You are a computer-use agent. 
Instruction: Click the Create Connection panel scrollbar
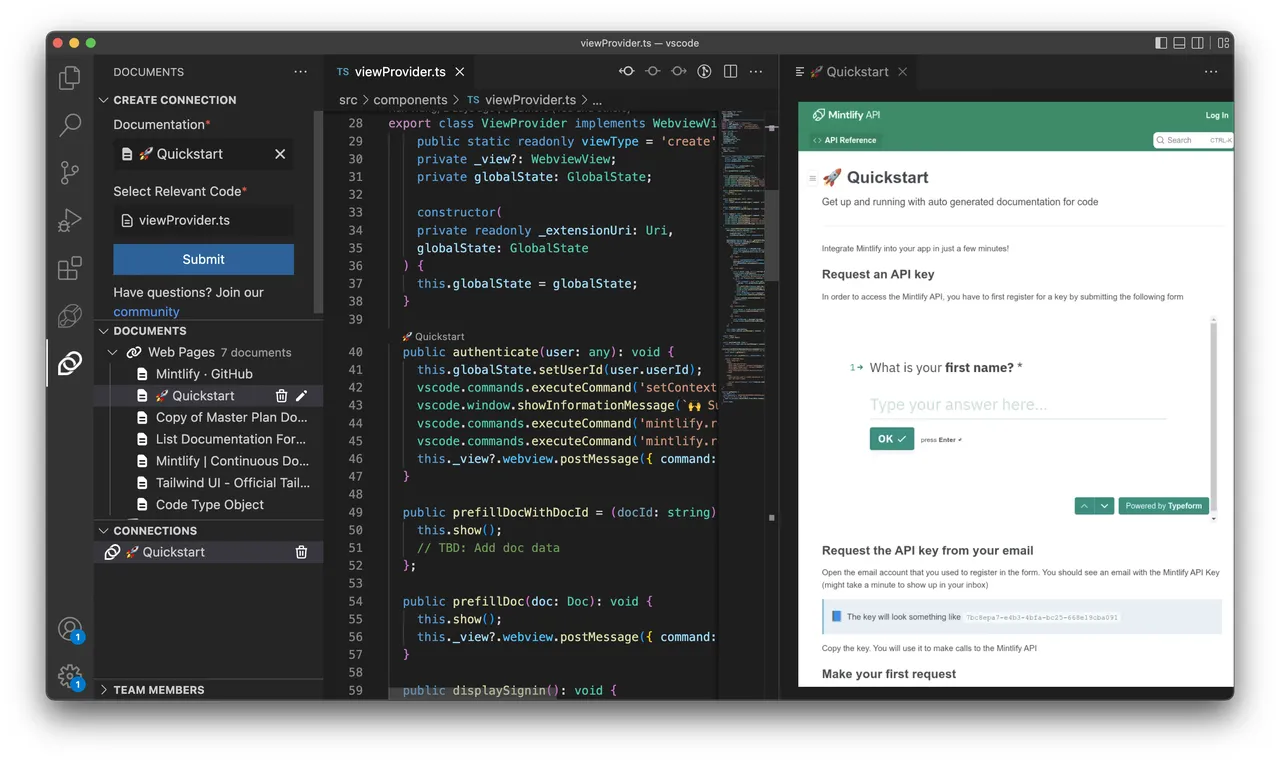318,210
